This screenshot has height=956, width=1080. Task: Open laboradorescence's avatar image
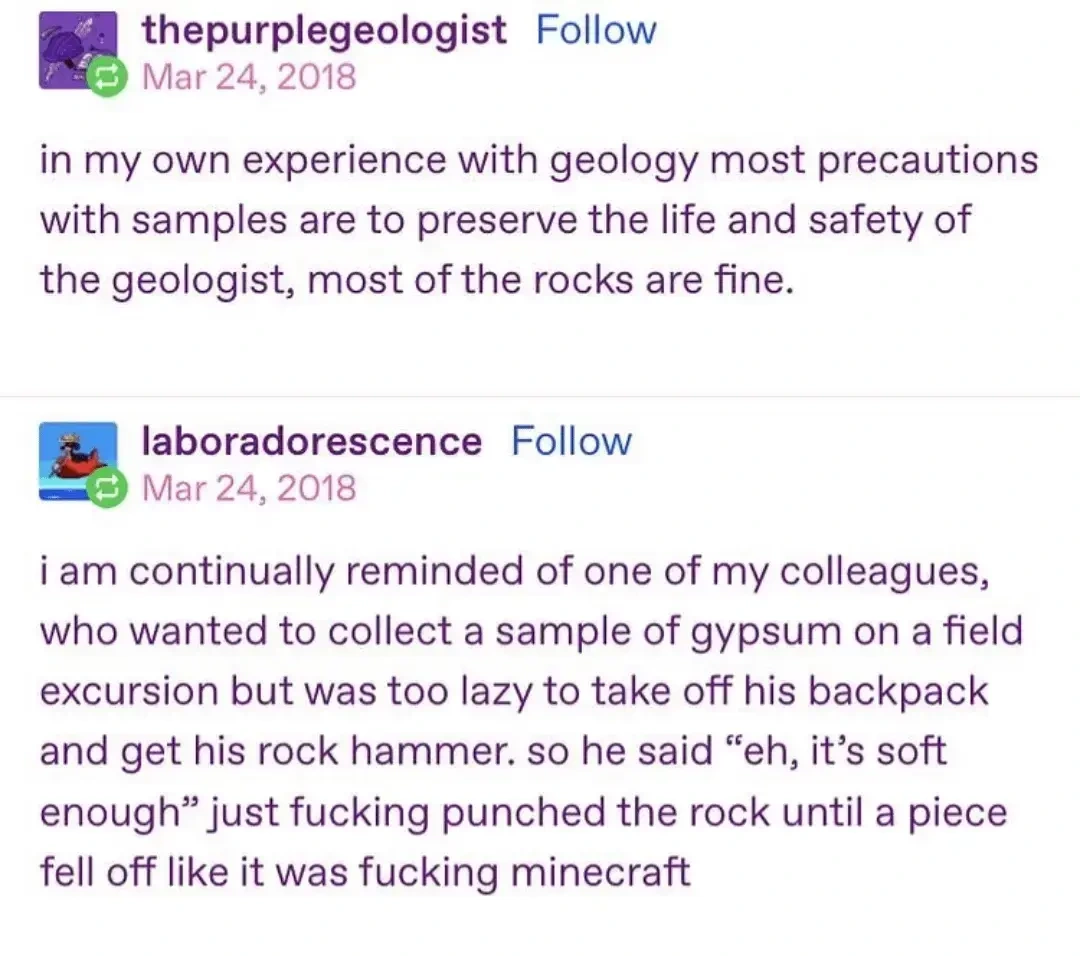click(74, 460)
